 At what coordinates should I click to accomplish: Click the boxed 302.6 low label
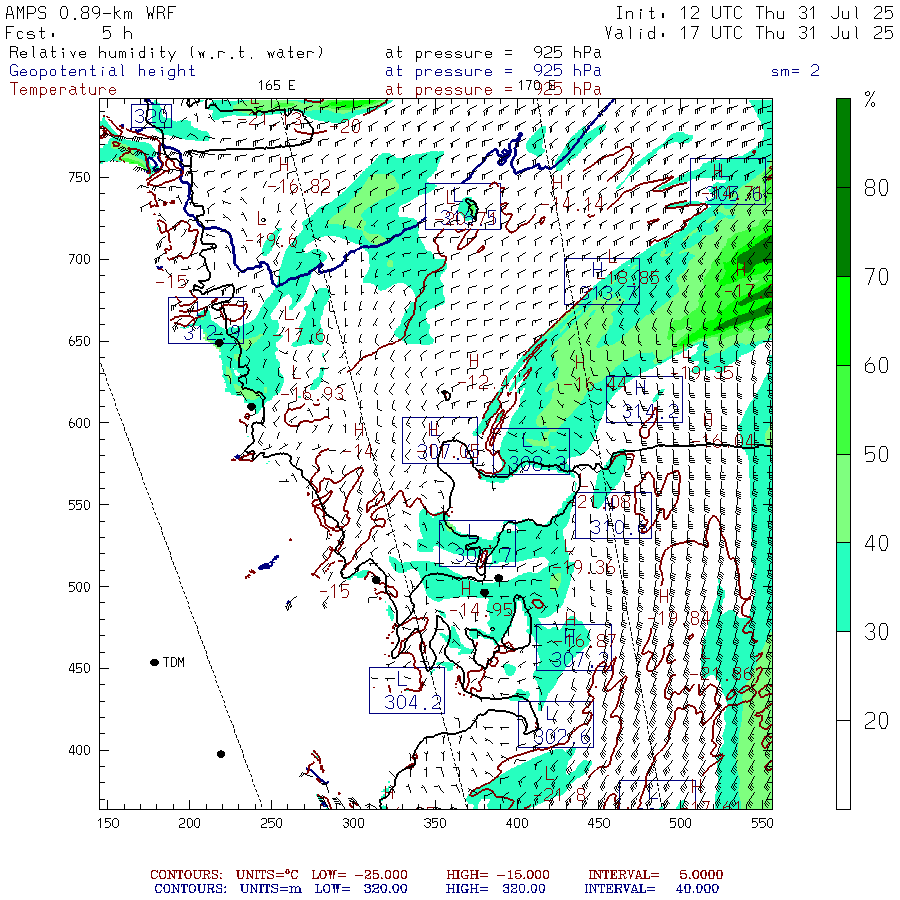pyautogui.click(x=556, y=725)
